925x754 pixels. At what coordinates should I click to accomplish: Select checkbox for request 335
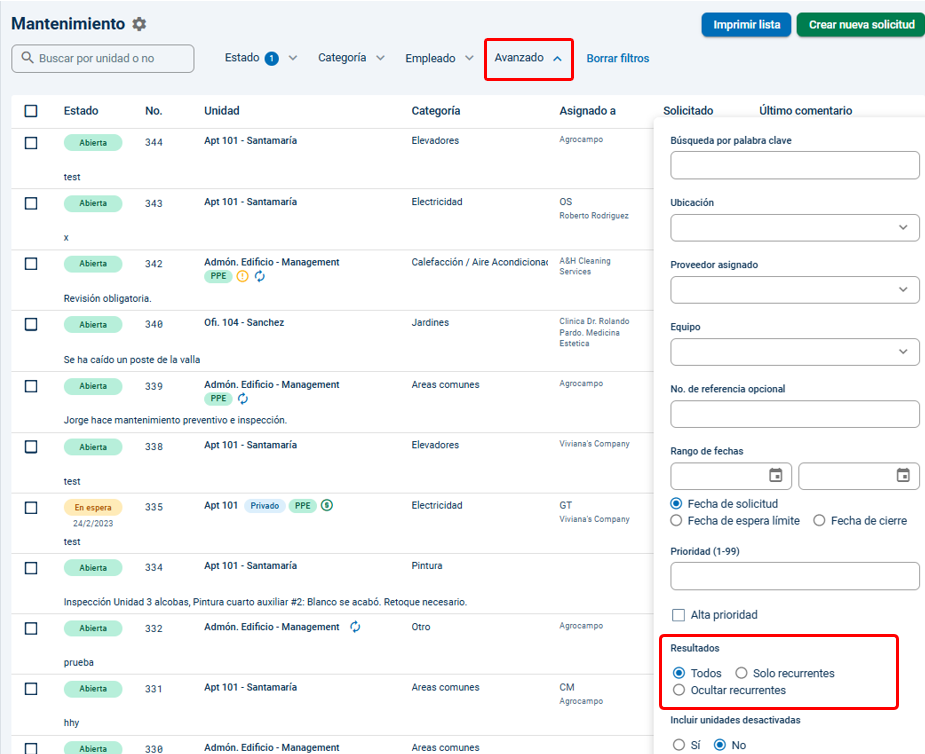pyautogui.click(x=31, y=508)
